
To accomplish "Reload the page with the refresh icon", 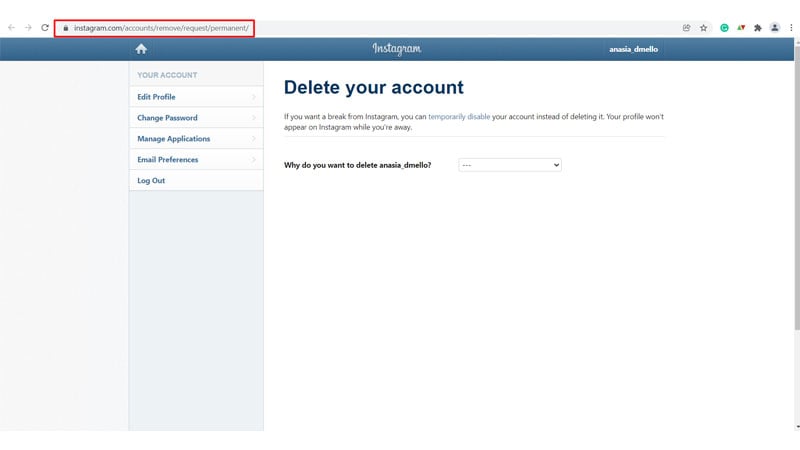I will pyautogui.click(x=45, y=28).
